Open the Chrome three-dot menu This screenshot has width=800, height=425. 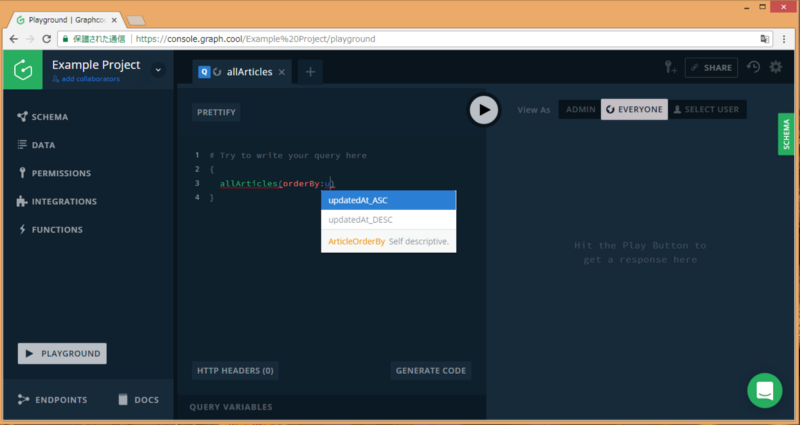[784, 39]
